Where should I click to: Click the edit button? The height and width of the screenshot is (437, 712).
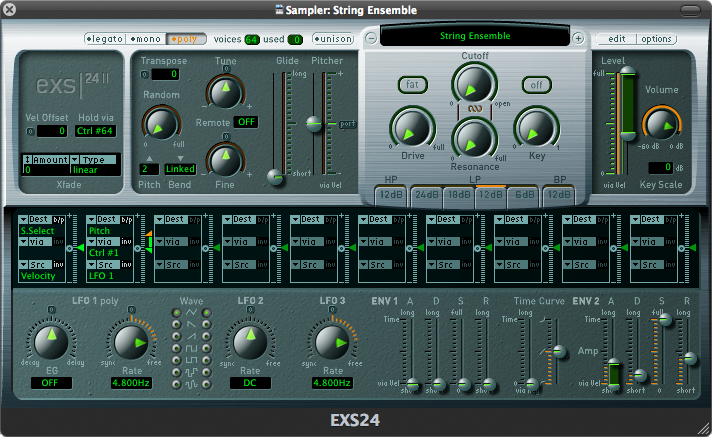click(617, 39)
